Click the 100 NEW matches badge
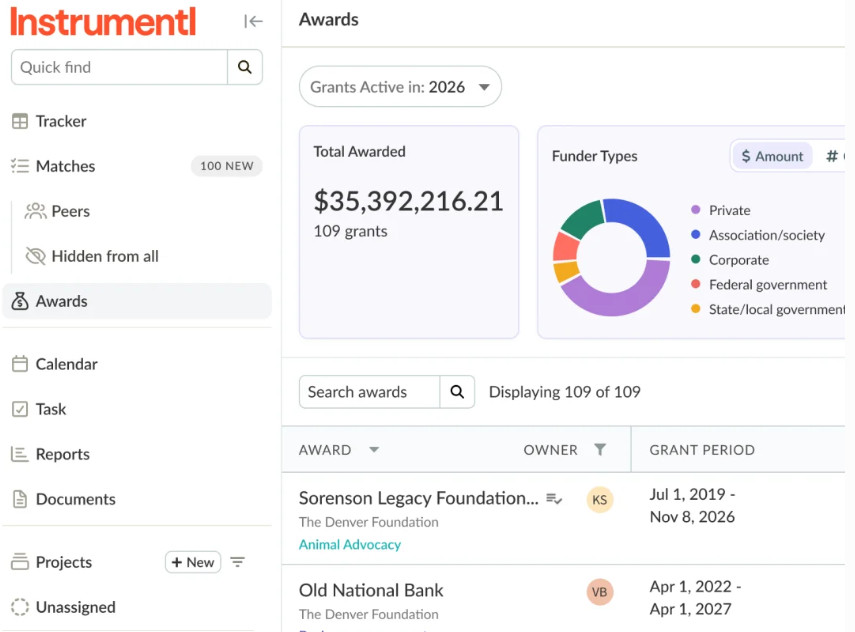The width and height of the screenshot is (855, 632). (226, 166)
